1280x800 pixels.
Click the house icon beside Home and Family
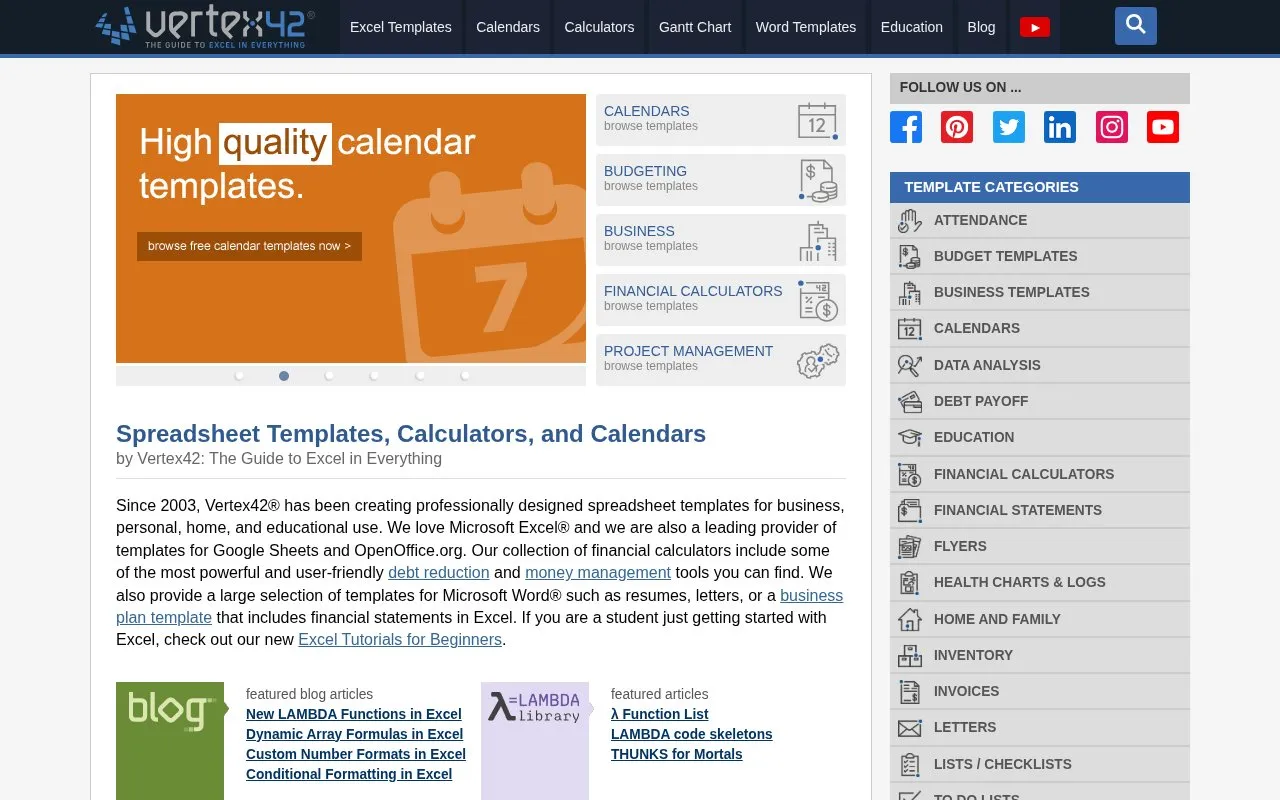tap(909, 619)
